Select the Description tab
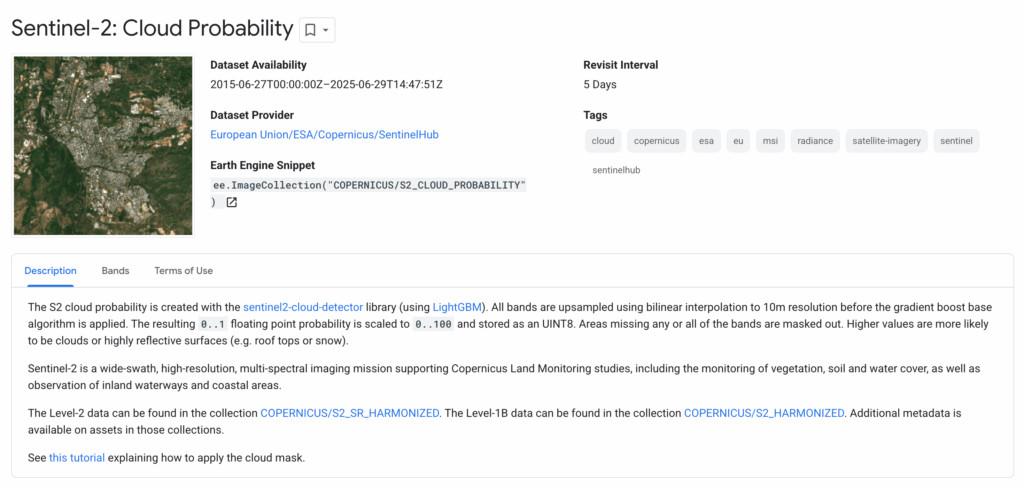1024x488 pixels. (50, 271)
